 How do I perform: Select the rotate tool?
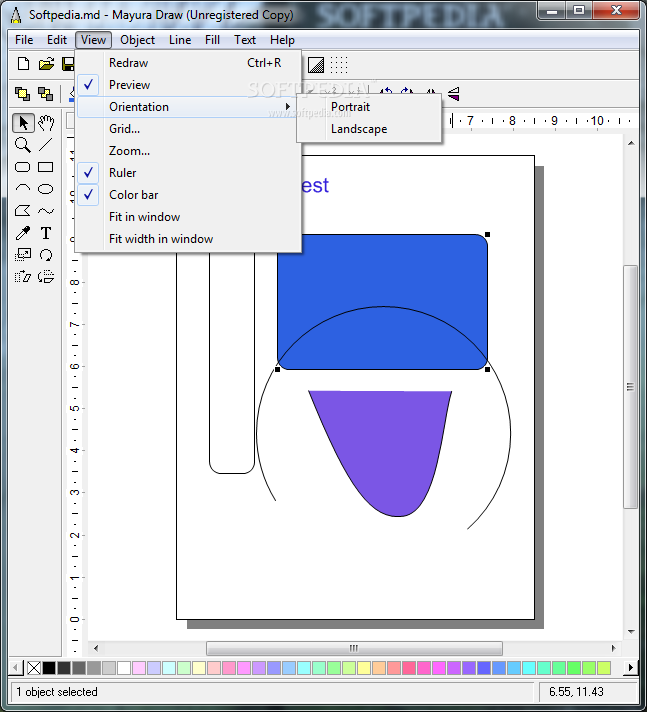tap(45, 255)
